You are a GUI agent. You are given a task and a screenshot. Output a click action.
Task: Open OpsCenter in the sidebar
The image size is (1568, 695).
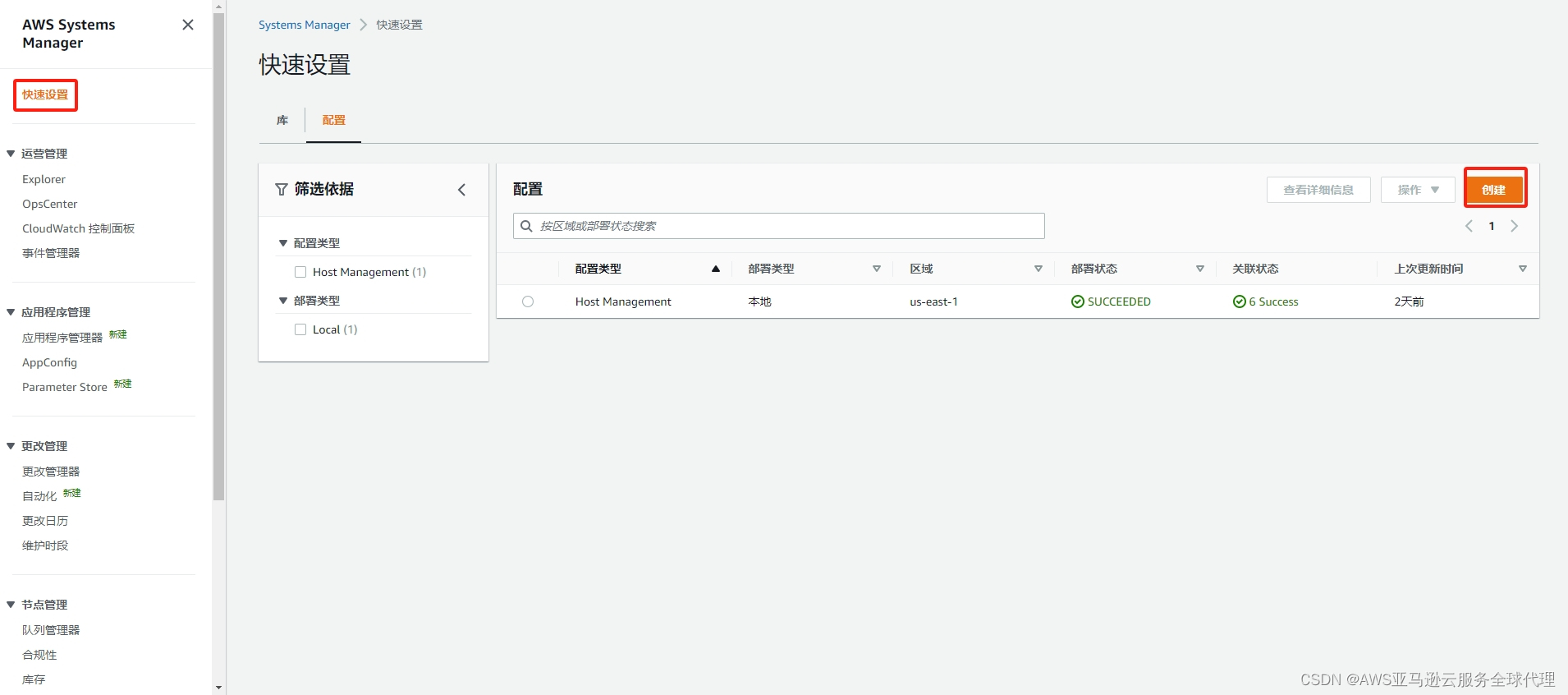(x=50, y=204)
